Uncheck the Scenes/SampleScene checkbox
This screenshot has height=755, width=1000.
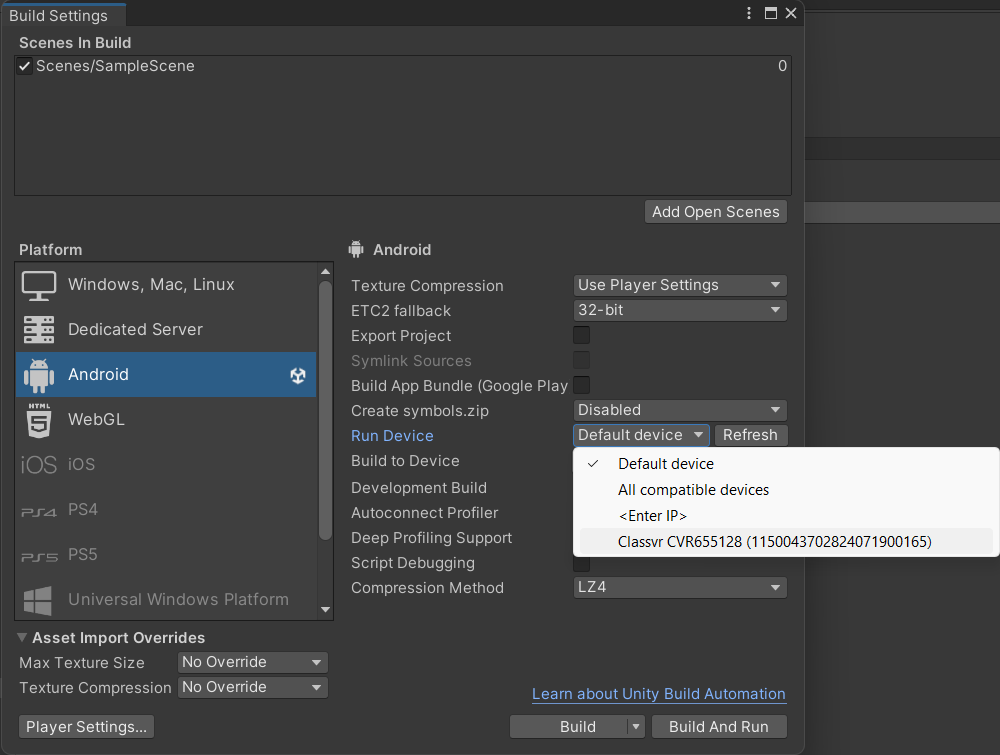(25, 67)
